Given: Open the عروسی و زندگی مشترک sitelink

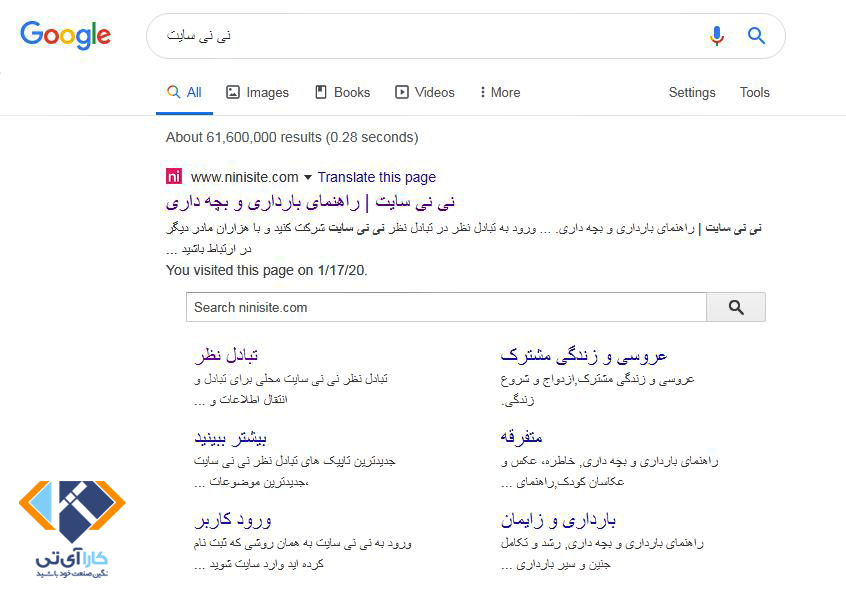Looking at the screenshot, I should coord(584,356).
